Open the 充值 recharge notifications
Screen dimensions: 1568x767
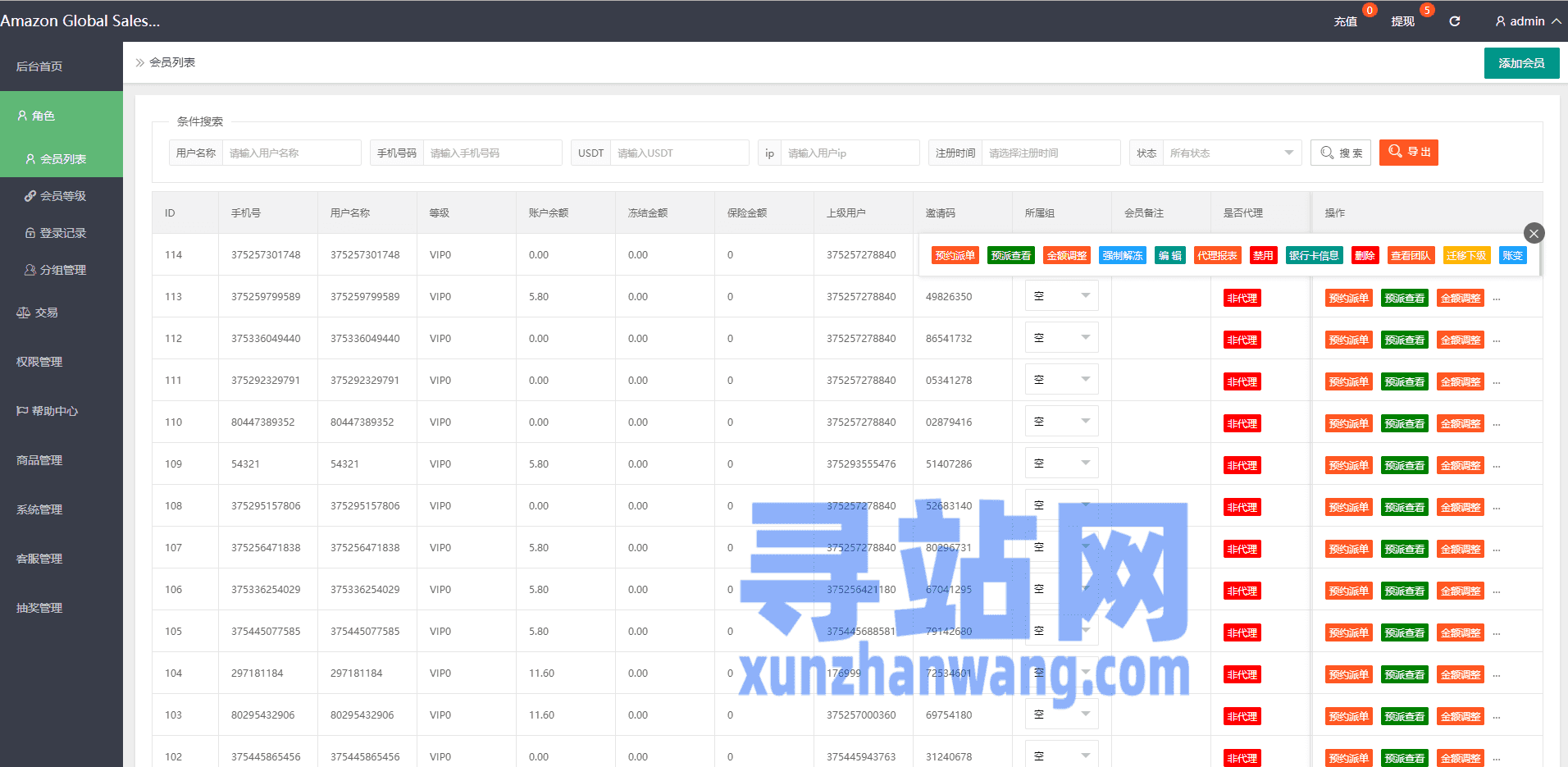[x=1345, y=21]
